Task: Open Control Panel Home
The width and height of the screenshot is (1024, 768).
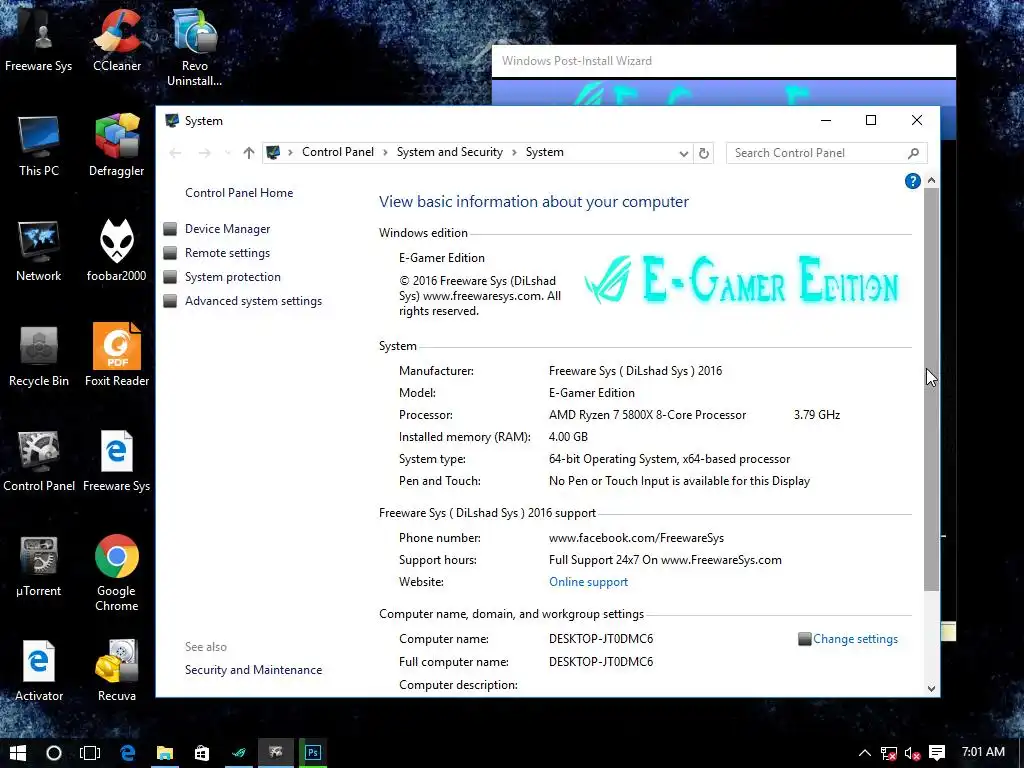Action: (x=239, y=193)
